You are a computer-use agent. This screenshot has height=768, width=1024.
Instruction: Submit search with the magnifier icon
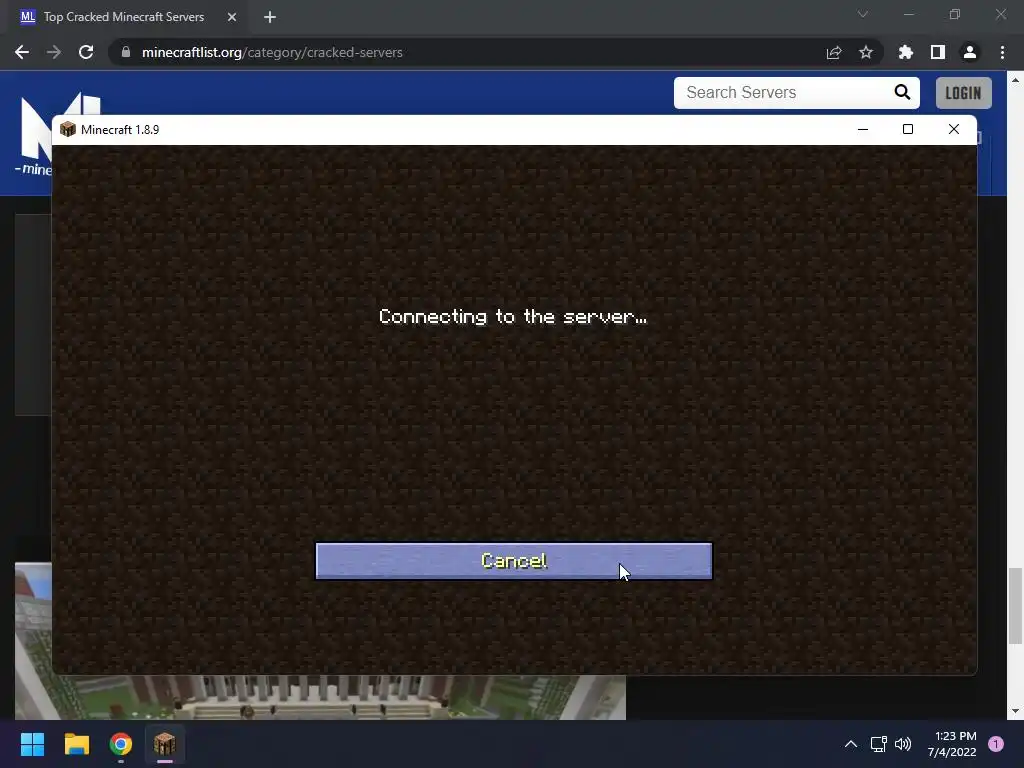(903, 93)
